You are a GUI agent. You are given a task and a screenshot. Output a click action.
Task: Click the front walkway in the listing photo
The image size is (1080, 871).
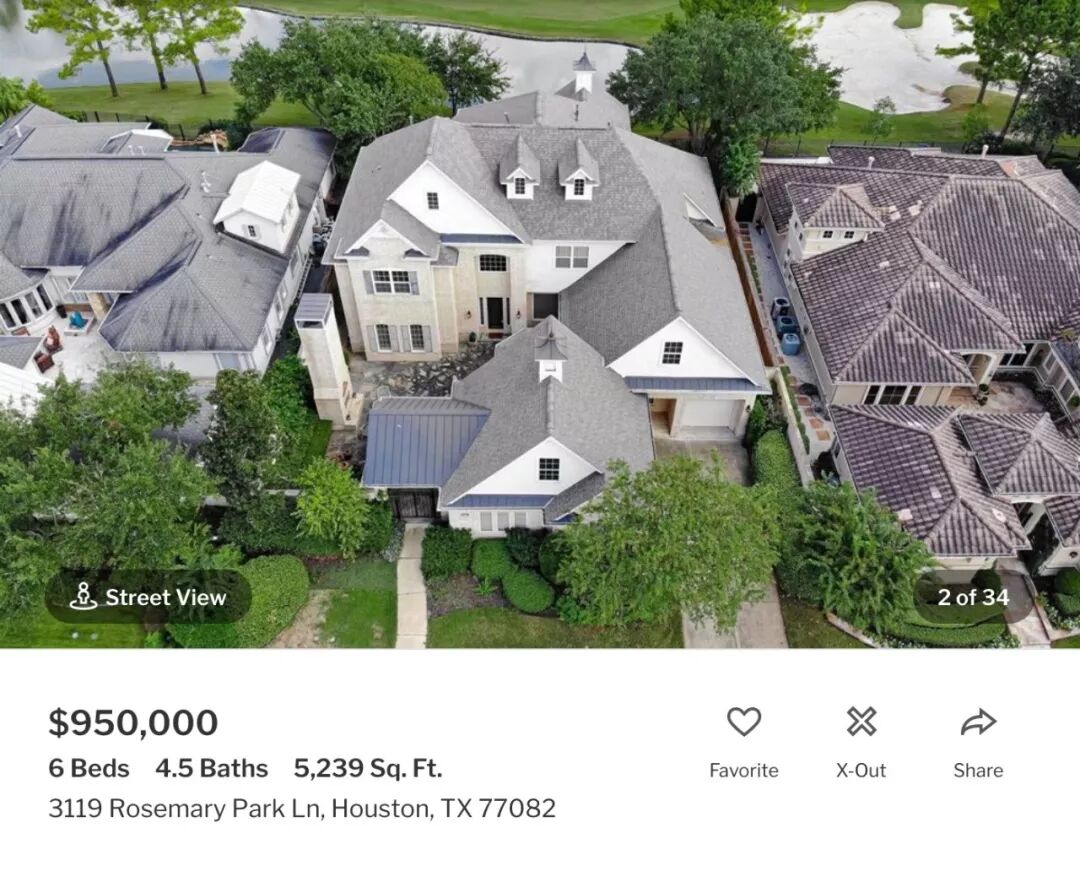click(412, 587)
